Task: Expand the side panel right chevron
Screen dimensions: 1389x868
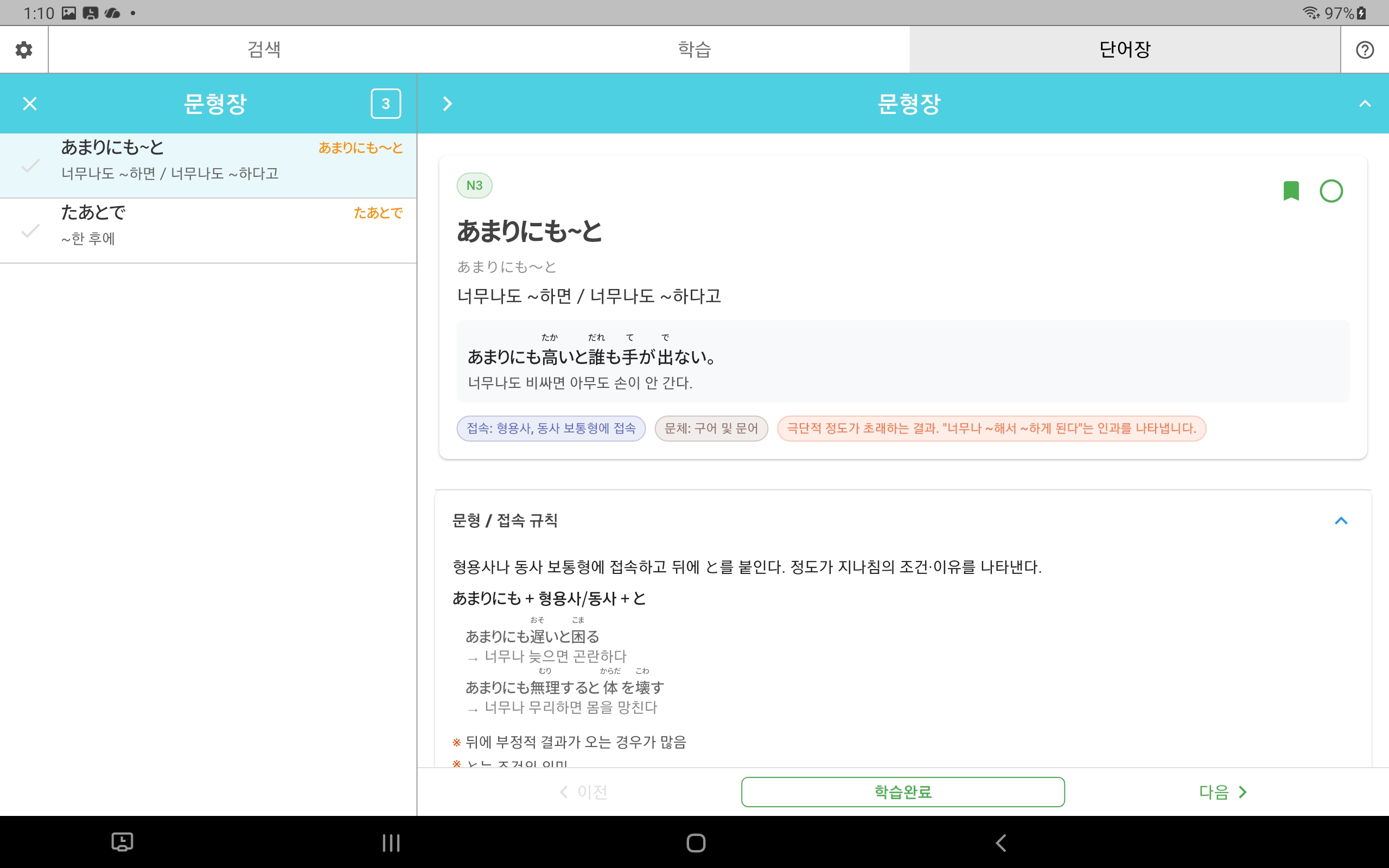Action: [448, 104]
